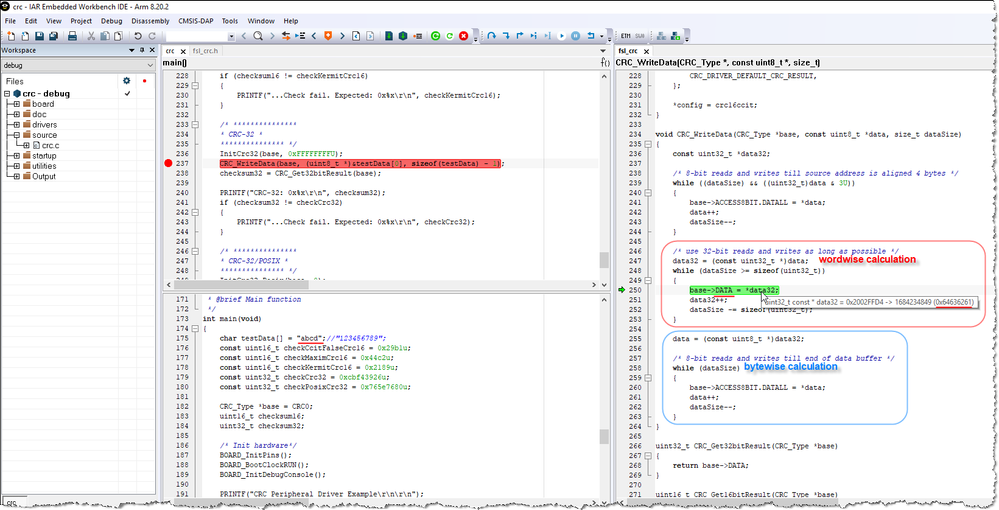Click the Toggle Bookmark orange icon
999x510 pixels.
pyautogui.click(x=327, y=36)
